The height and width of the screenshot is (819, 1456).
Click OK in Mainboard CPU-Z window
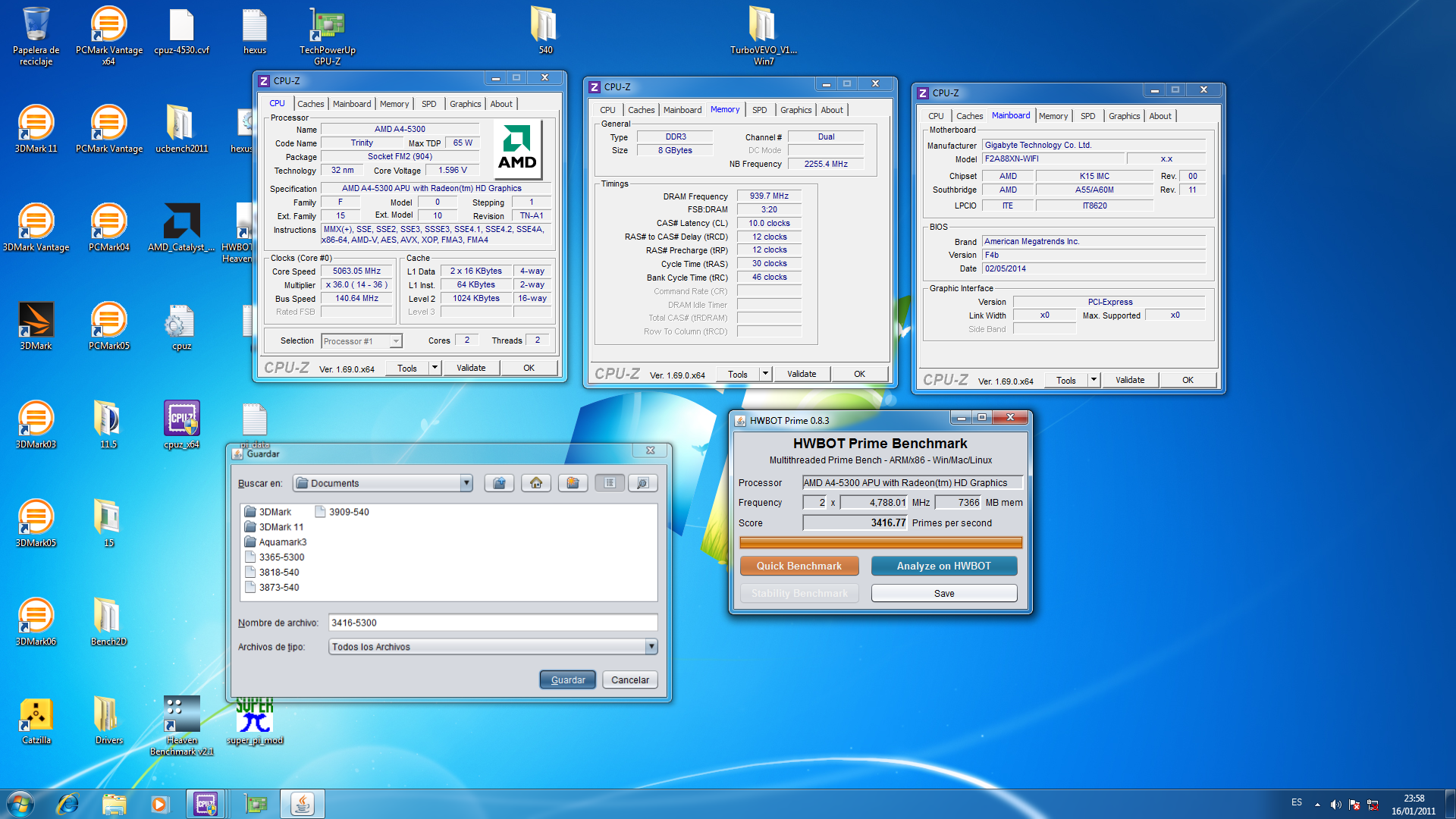pyautogui.click(x=1188, y=380)
